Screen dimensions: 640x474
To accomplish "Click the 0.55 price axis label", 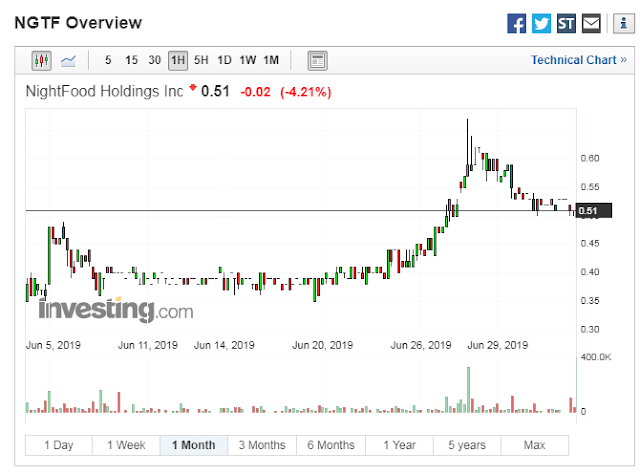I will pos(590,187).
